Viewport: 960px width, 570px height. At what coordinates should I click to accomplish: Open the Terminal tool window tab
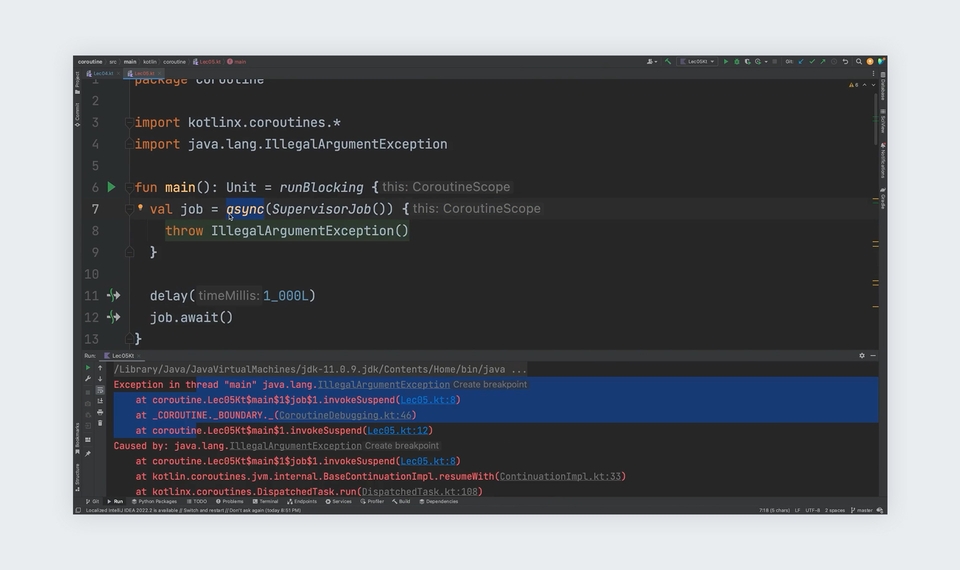pos(266,501)
